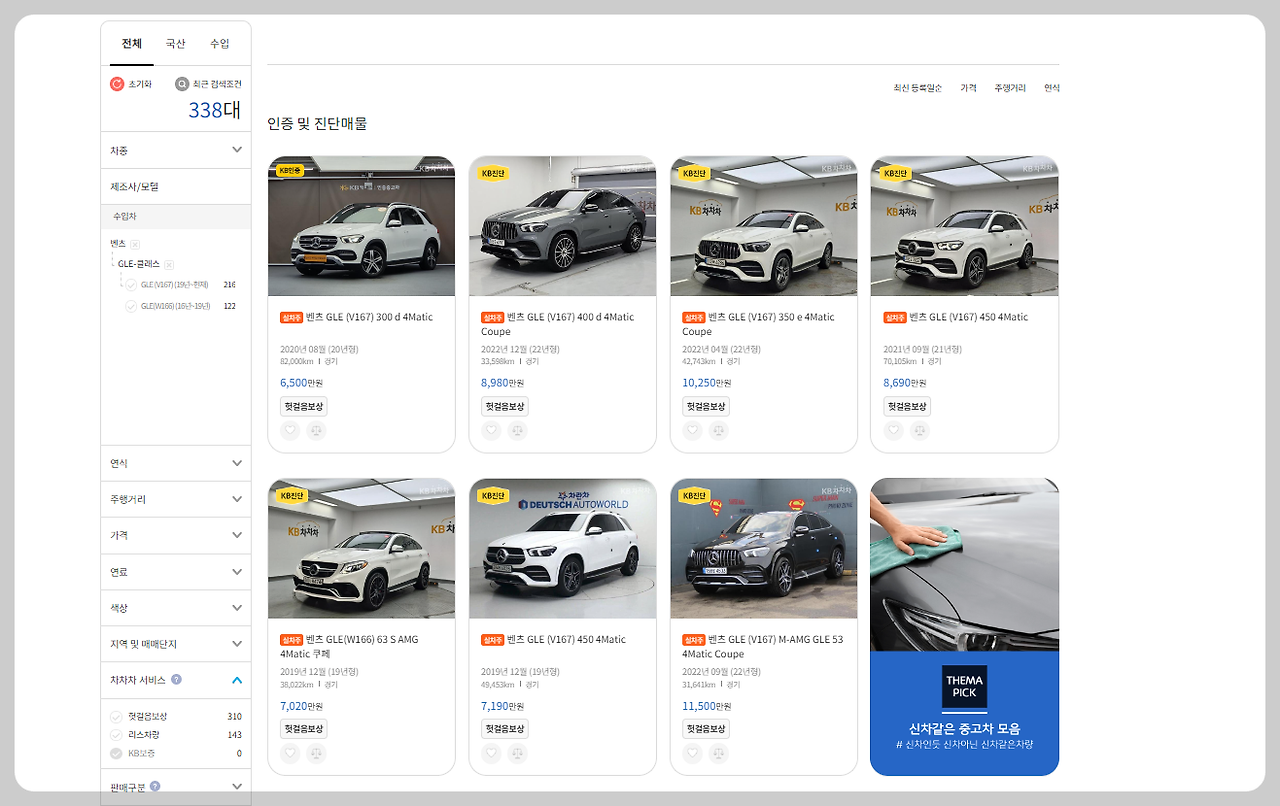
Task: Click 헛걸음보상 button on 7,020만원 card
Action: coord(304,728)
